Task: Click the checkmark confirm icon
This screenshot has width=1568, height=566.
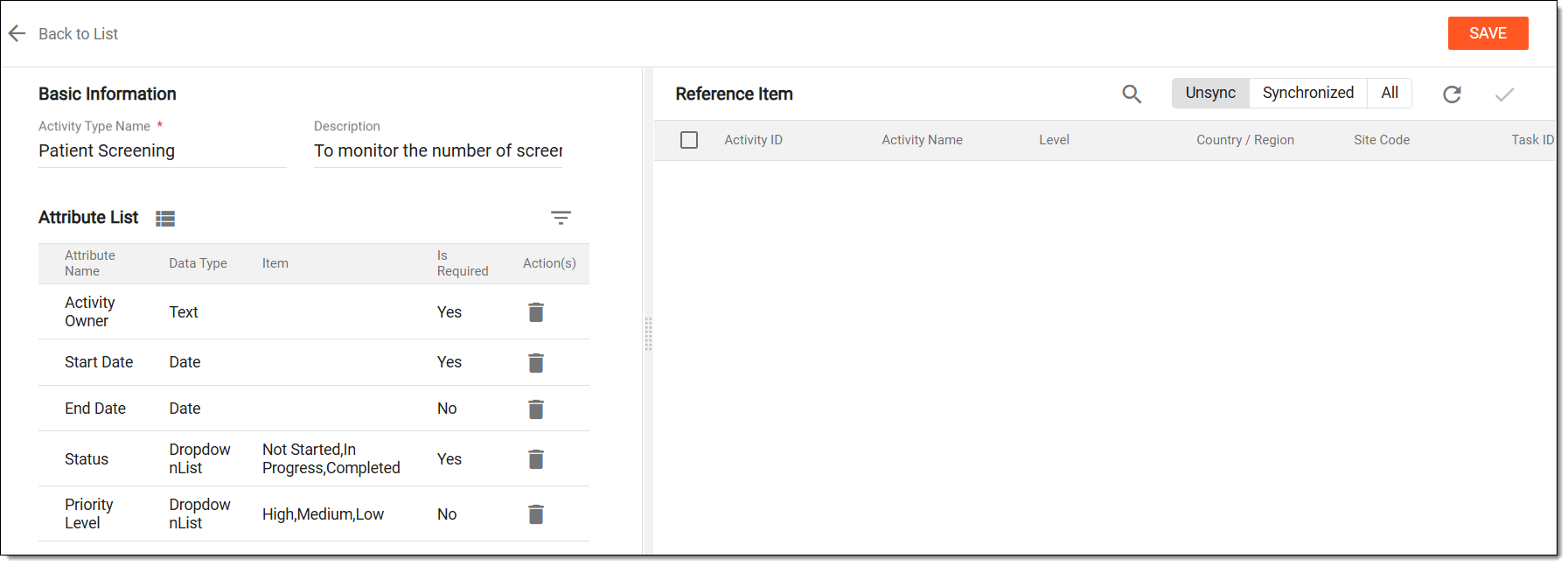Action: (1504, 94)
